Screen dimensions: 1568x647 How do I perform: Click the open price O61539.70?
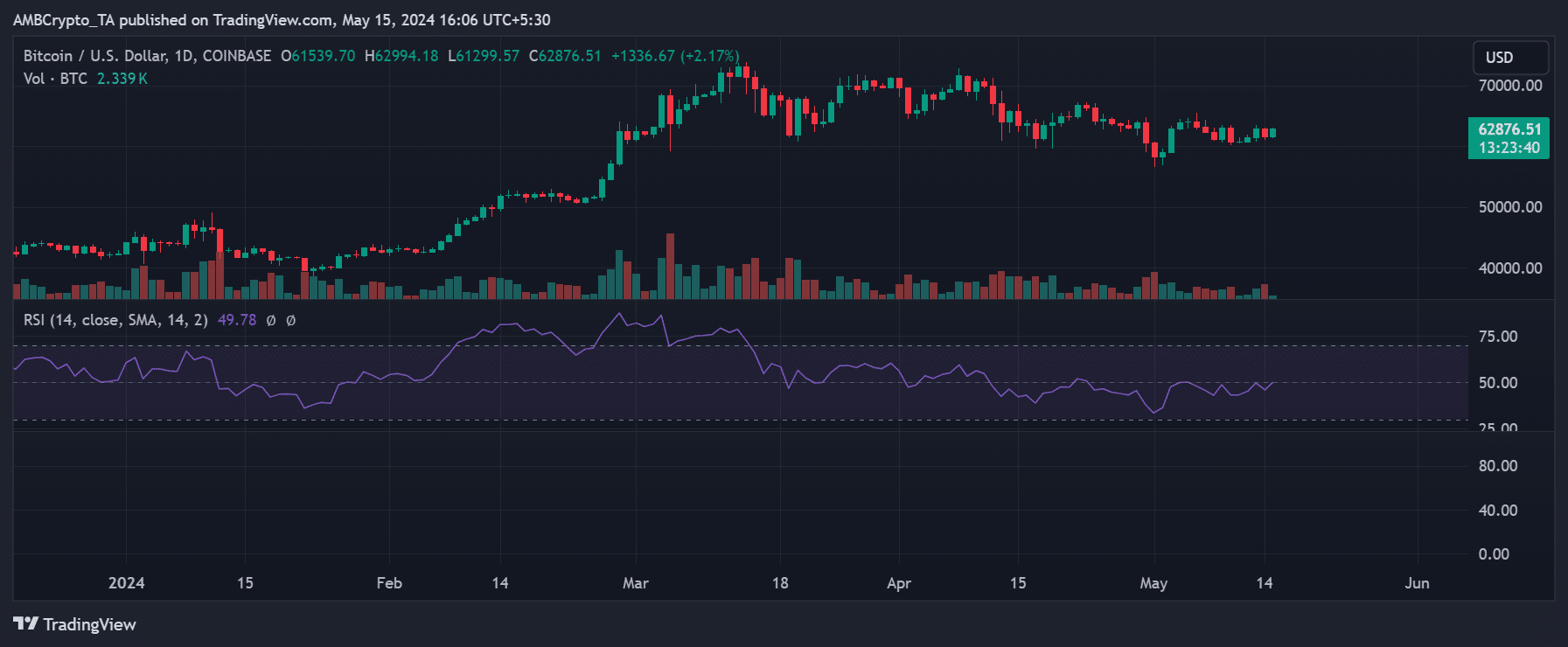tap(318, 56)
